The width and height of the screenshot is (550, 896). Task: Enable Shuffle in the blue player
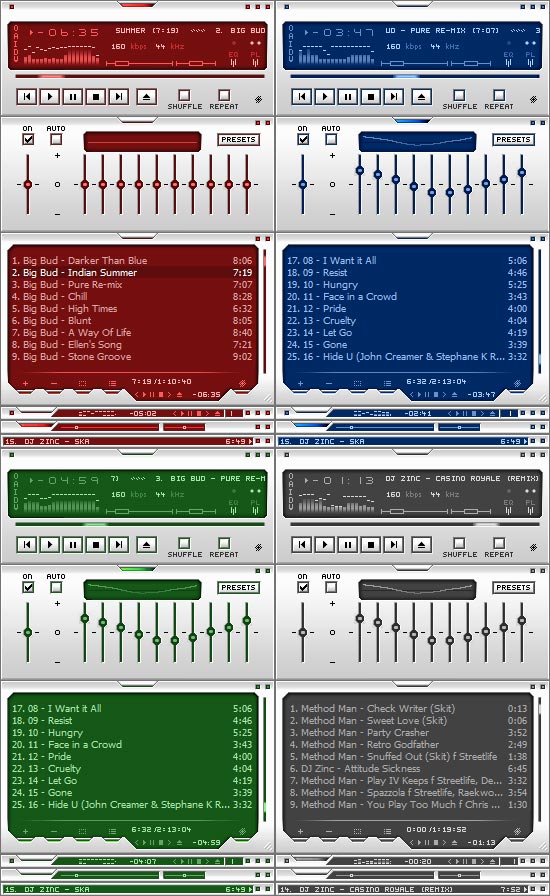459,95
